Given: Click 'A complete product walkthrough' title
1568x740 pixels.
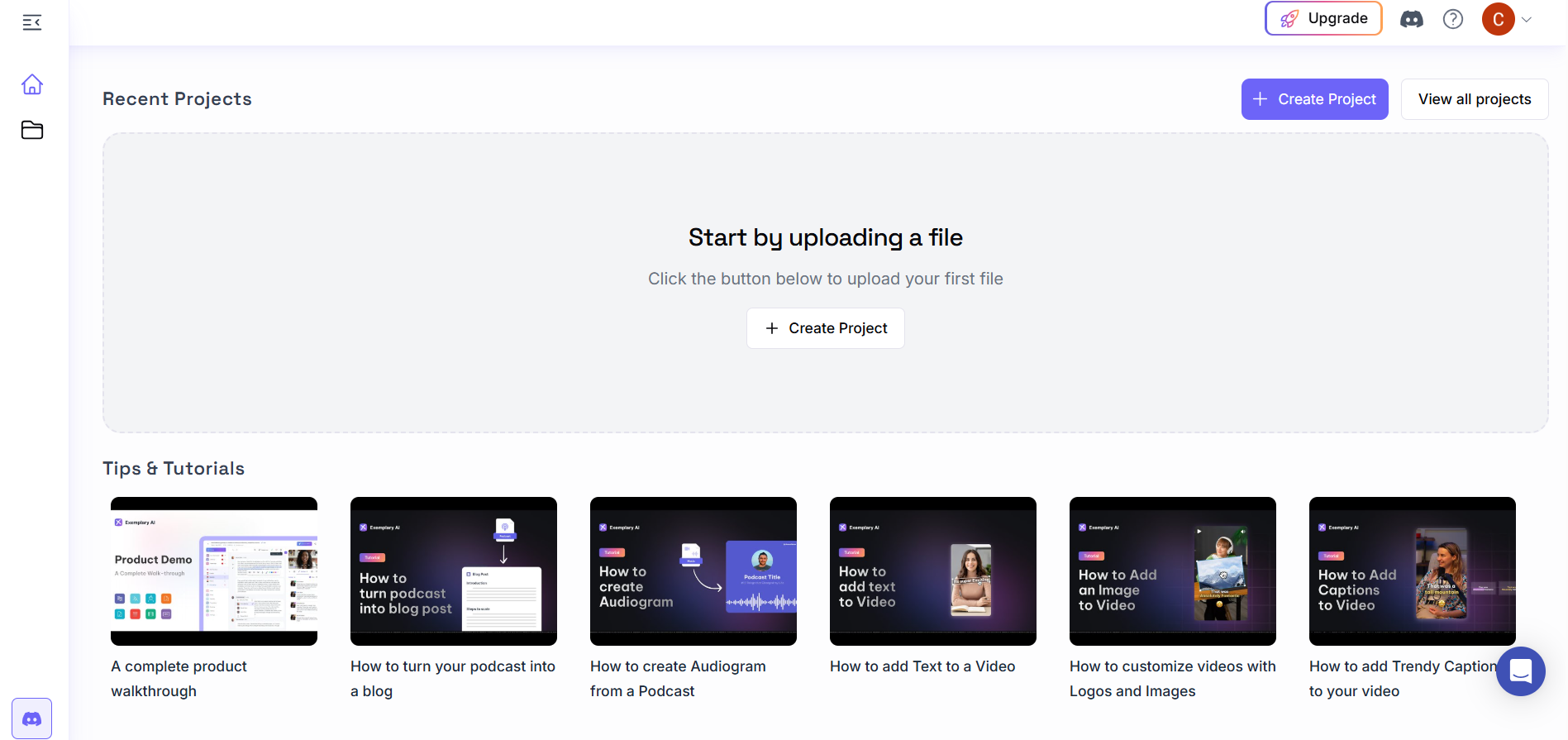Looking at the screenshot, I should coord(179,679).
